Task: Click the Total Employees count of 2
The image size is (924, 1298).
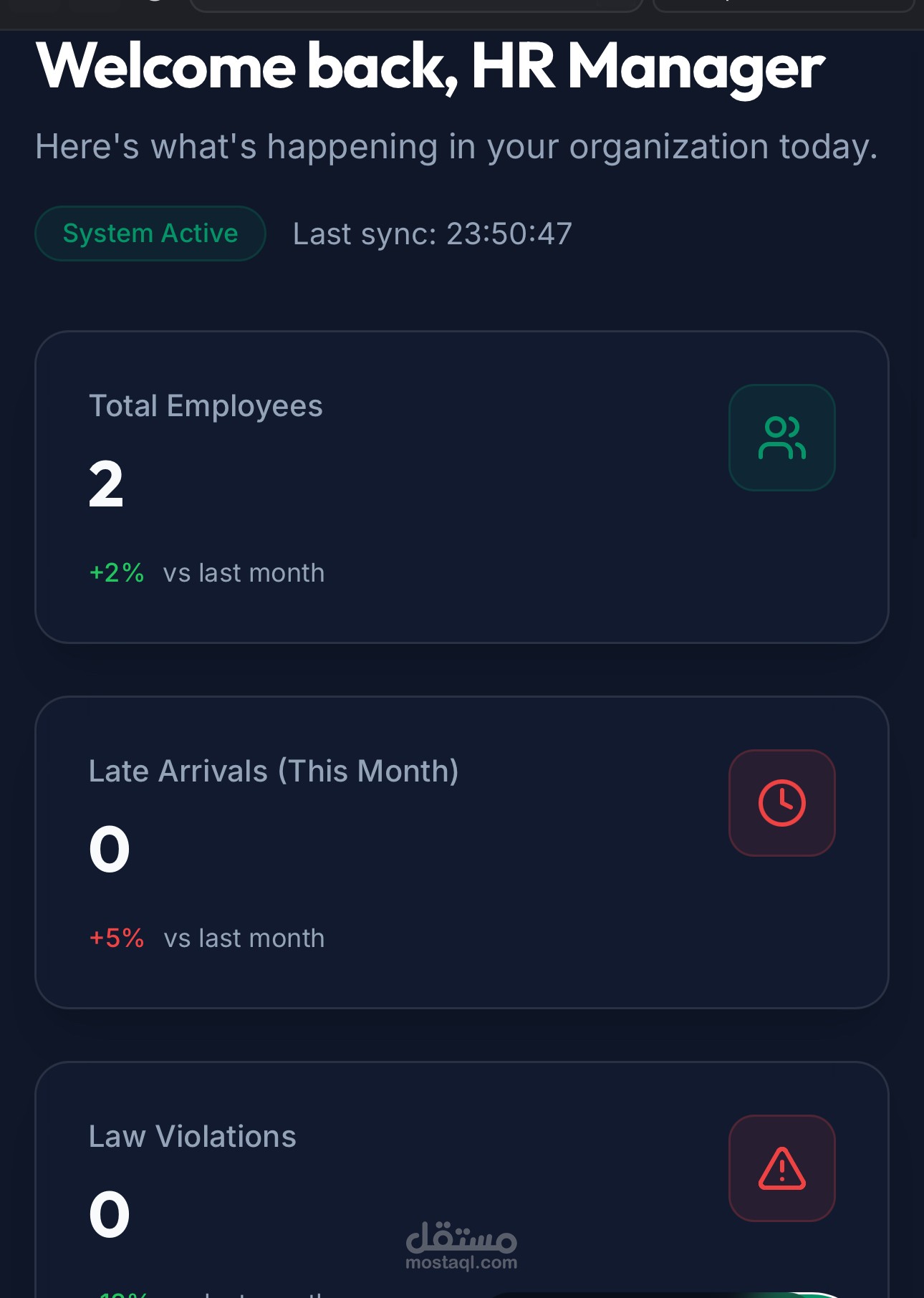Action: point(106,485)
